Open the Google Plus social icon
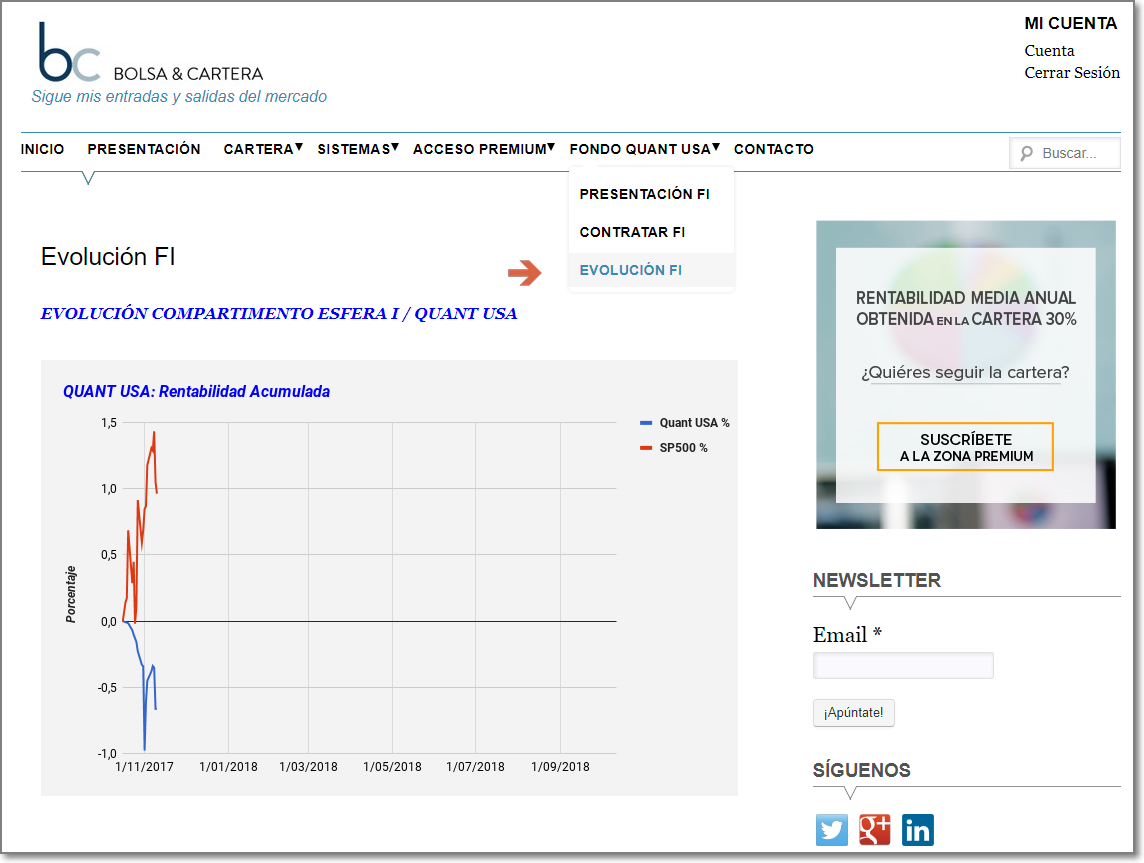Viewport: 1144px width, 863px height. pos(875,830)
